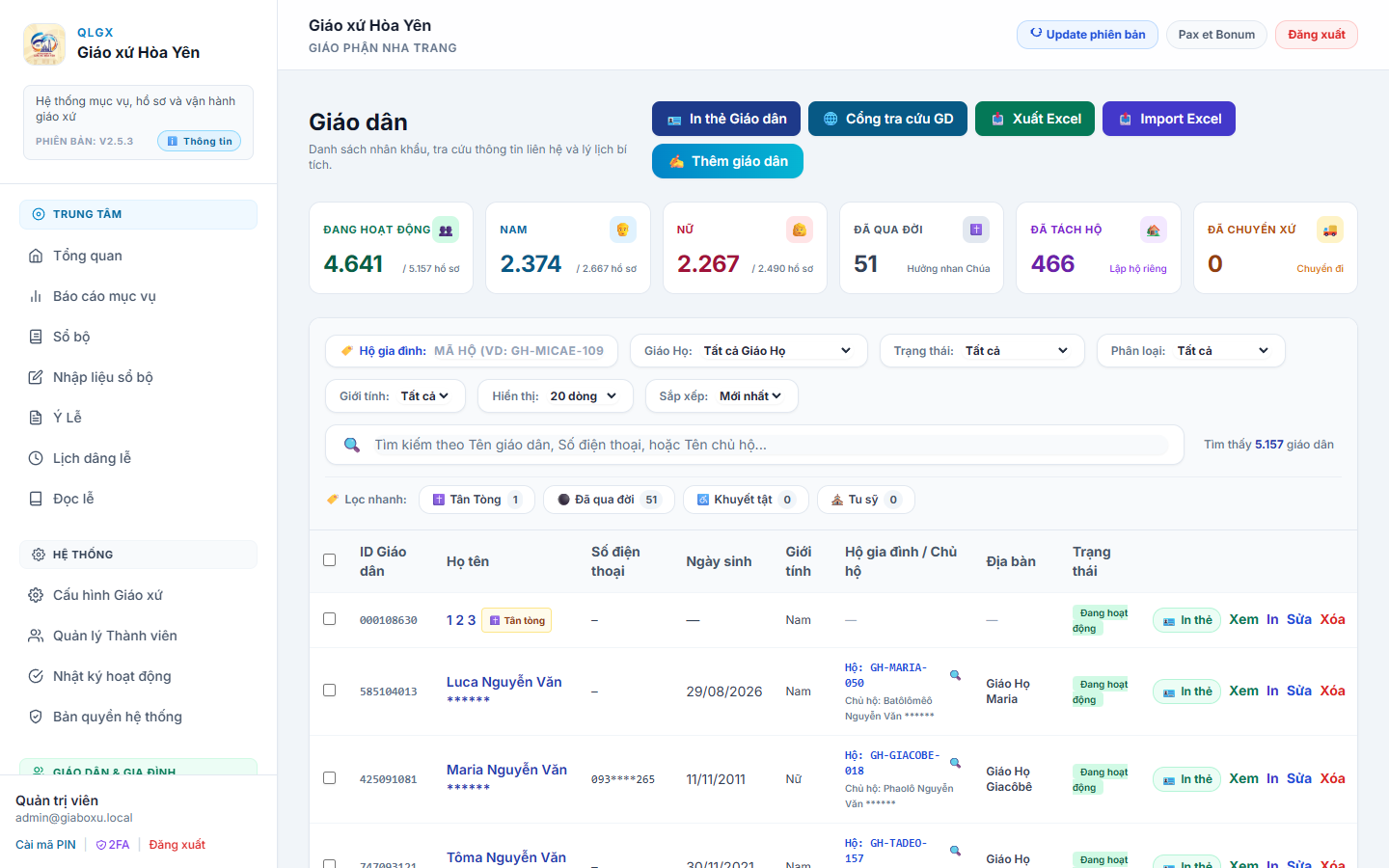
Task: Click Đọc lễ book icon
Action: pos(36,499)
